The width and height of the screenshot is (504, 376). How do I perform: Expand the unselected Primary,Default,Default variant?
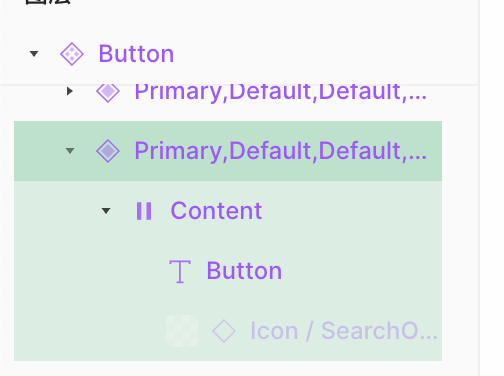pyautogui.click(x=69, y=91)
